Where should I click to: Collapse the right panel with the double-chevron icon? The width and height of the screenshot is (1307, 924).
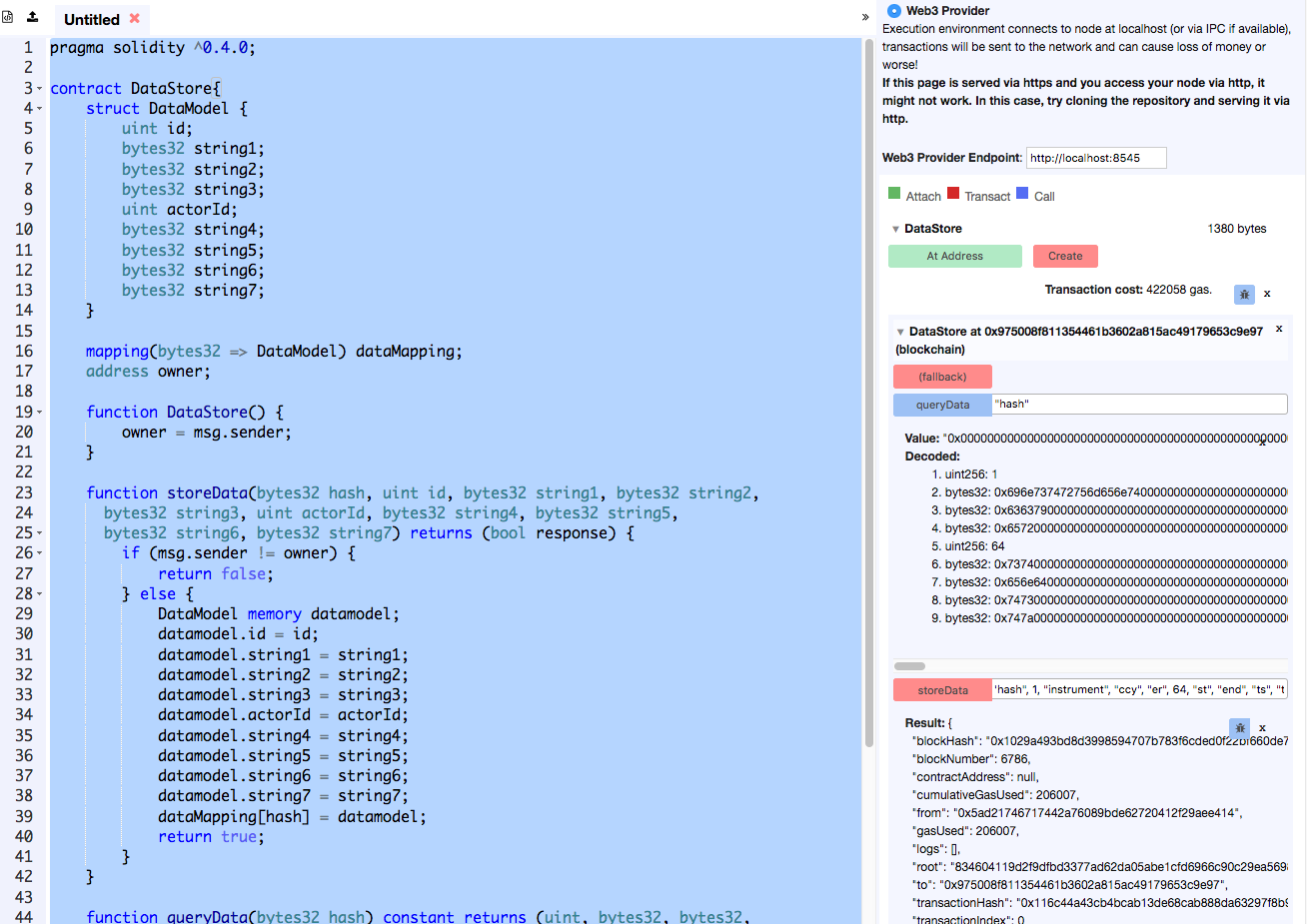865,17
